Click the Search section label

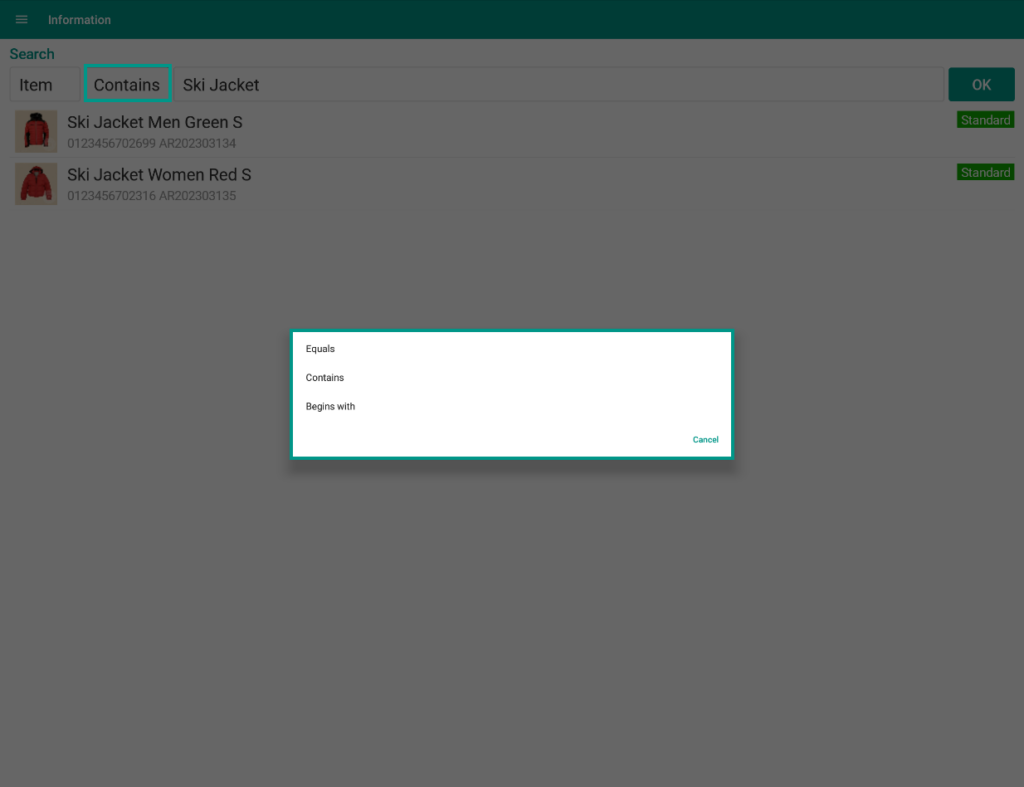point(32,54)
